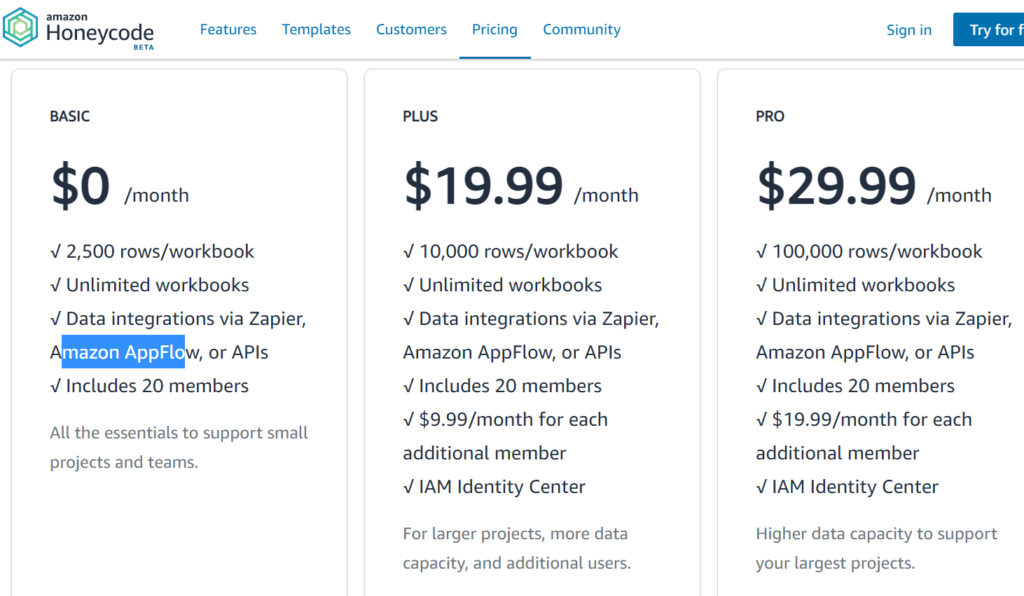
Task: Click the Honeycode hexagon logo icon
Action: 21,29
